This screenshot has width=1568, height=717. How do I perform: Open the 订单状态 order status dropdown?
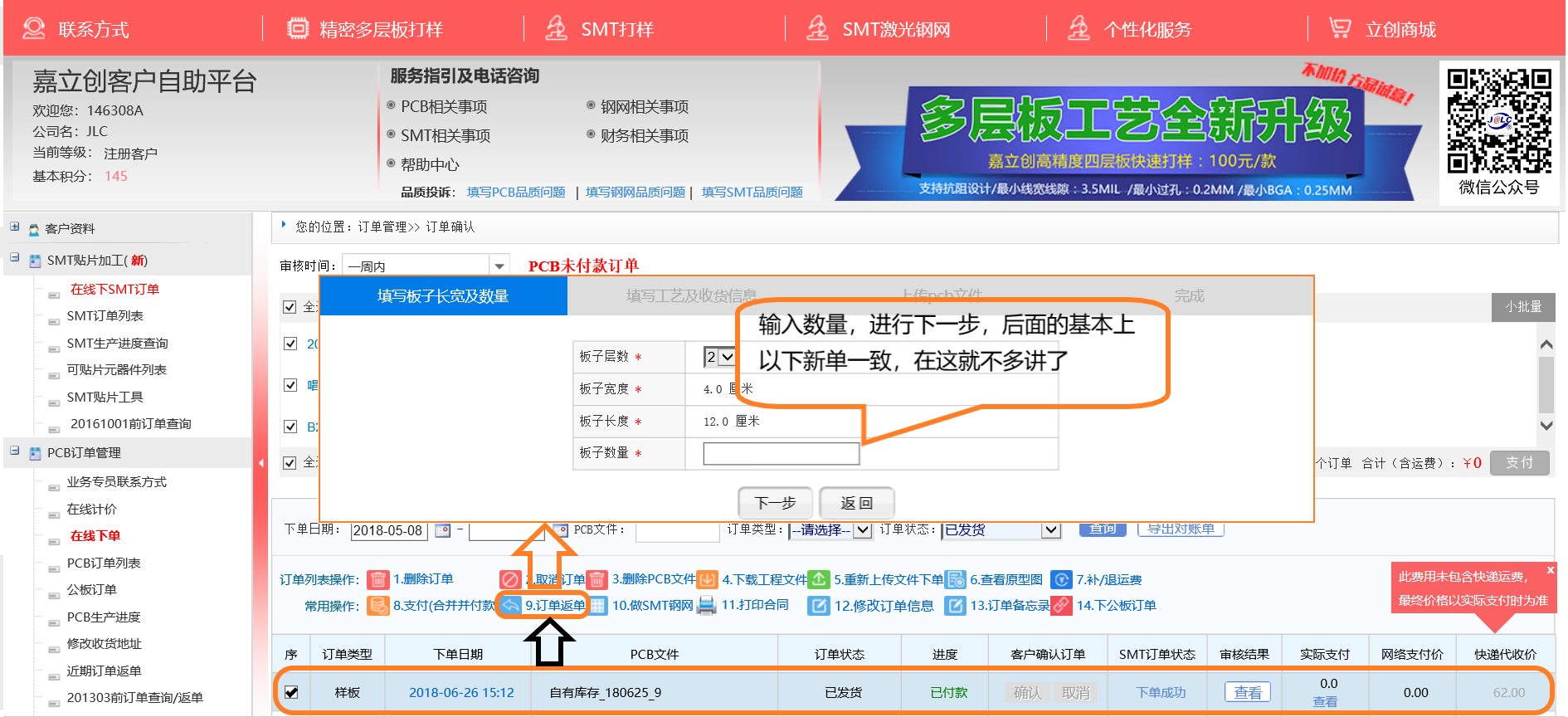click(1050, 529)
